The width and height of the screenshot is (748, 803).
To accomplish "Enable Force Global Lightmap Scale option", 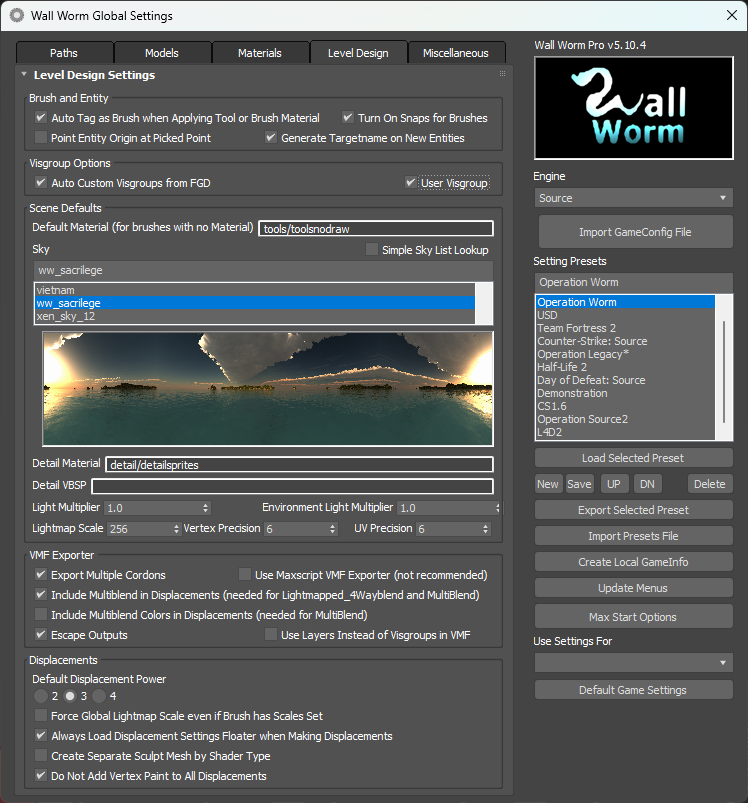I will click(x=40, y=715).
